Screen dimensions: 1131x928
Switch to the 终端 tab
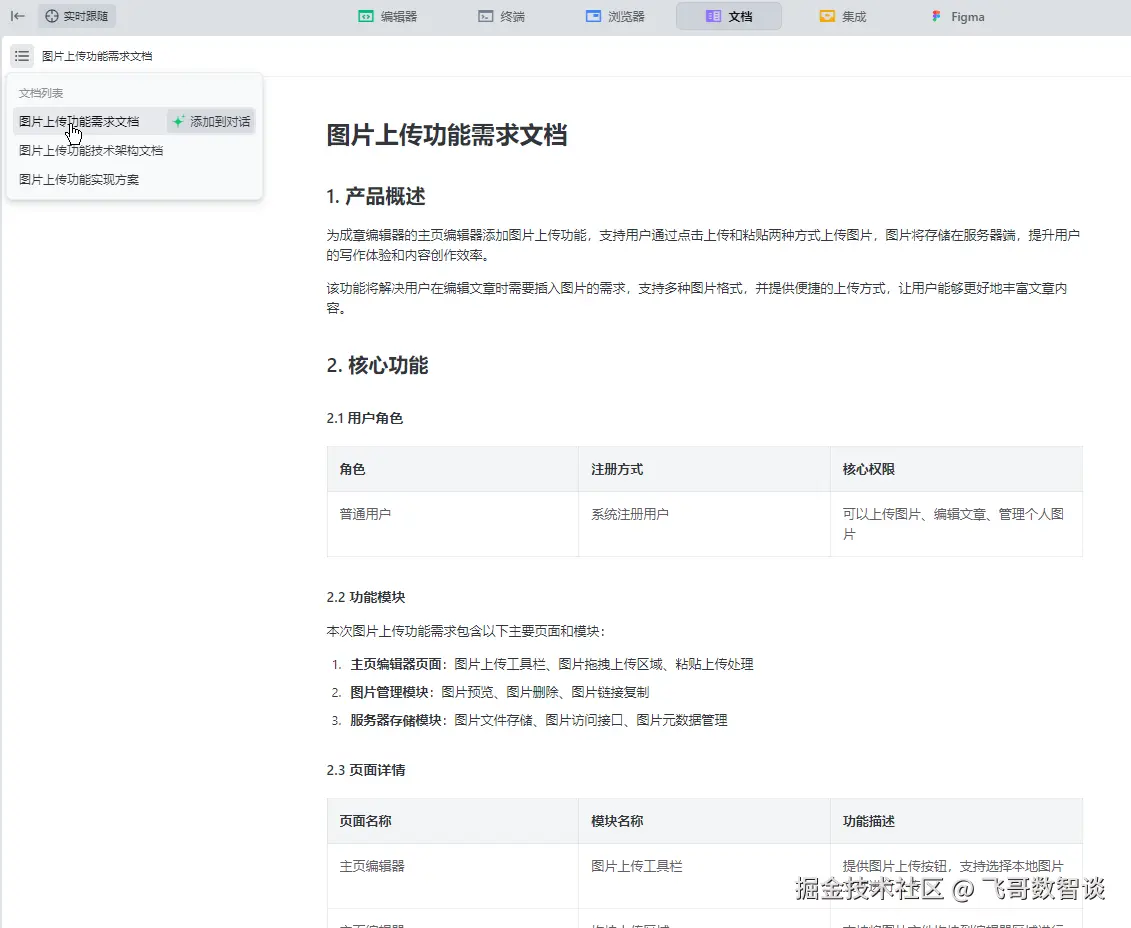coord(501,16)
